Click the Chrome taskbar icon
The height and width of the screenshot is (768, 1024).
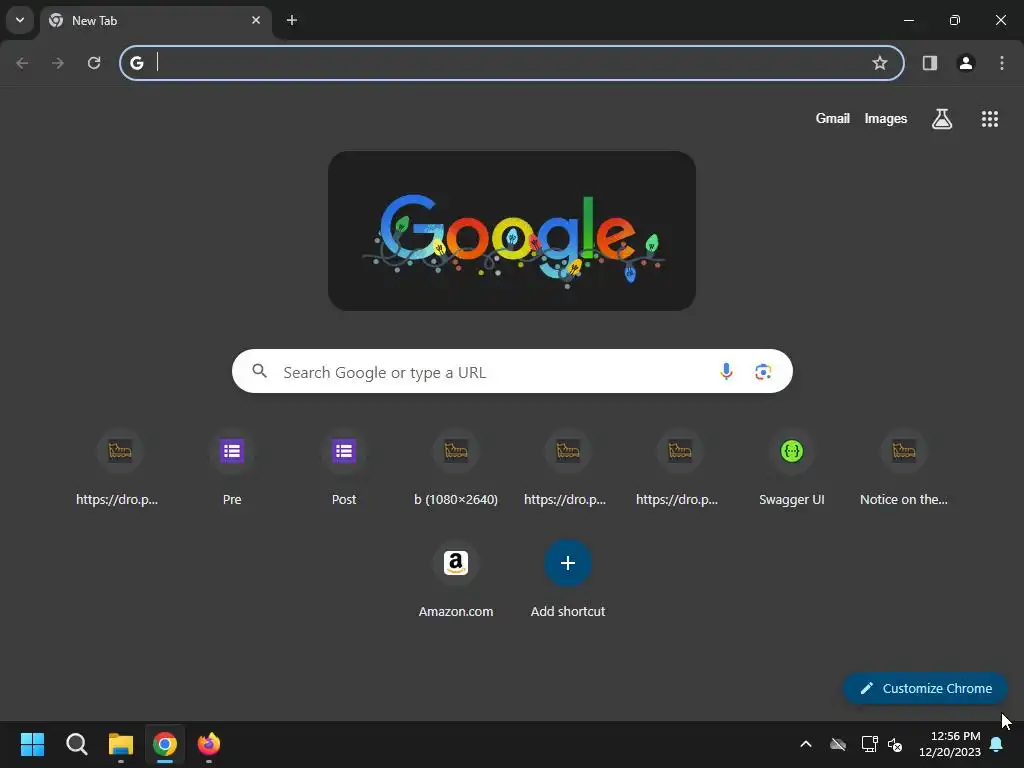tap(165, 744)
